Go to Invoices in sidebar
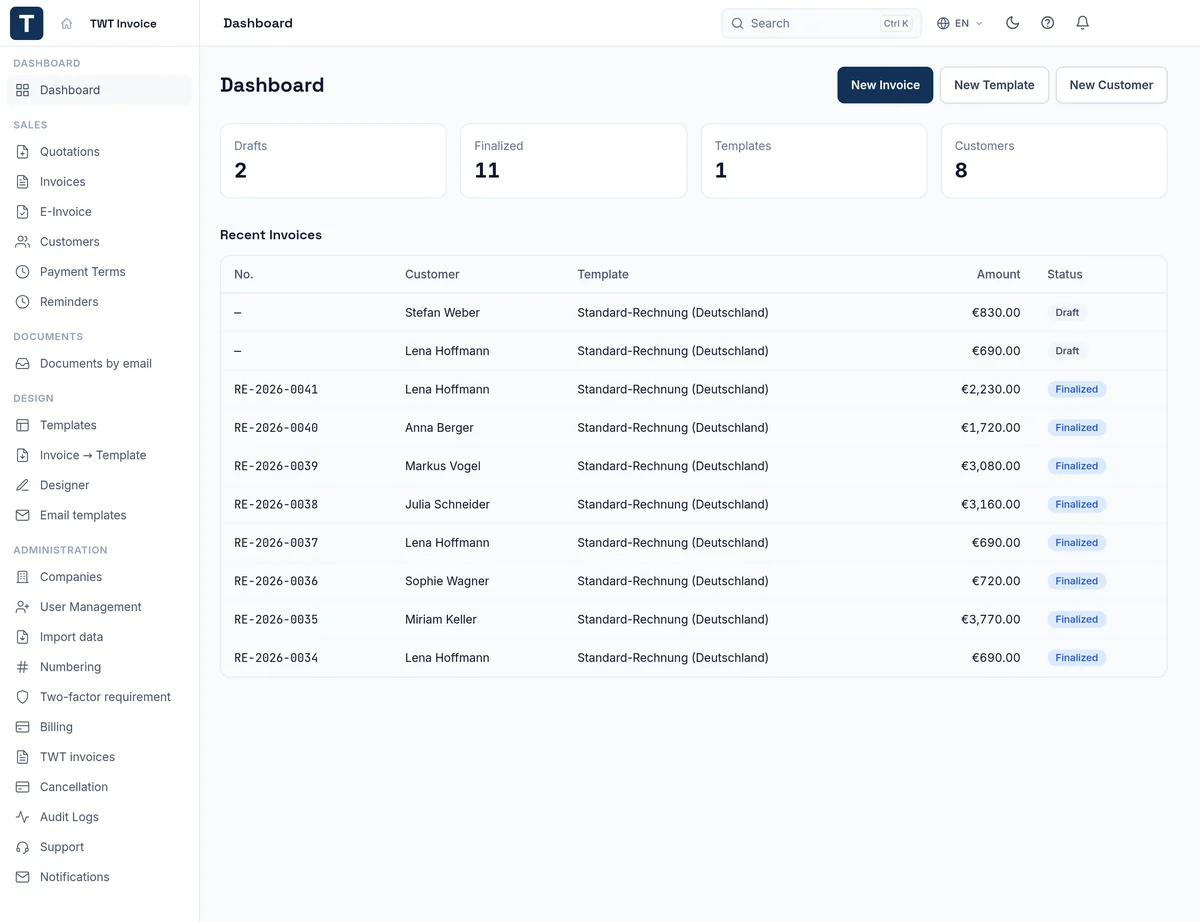 pyautogui.click(x=100, y=182)
